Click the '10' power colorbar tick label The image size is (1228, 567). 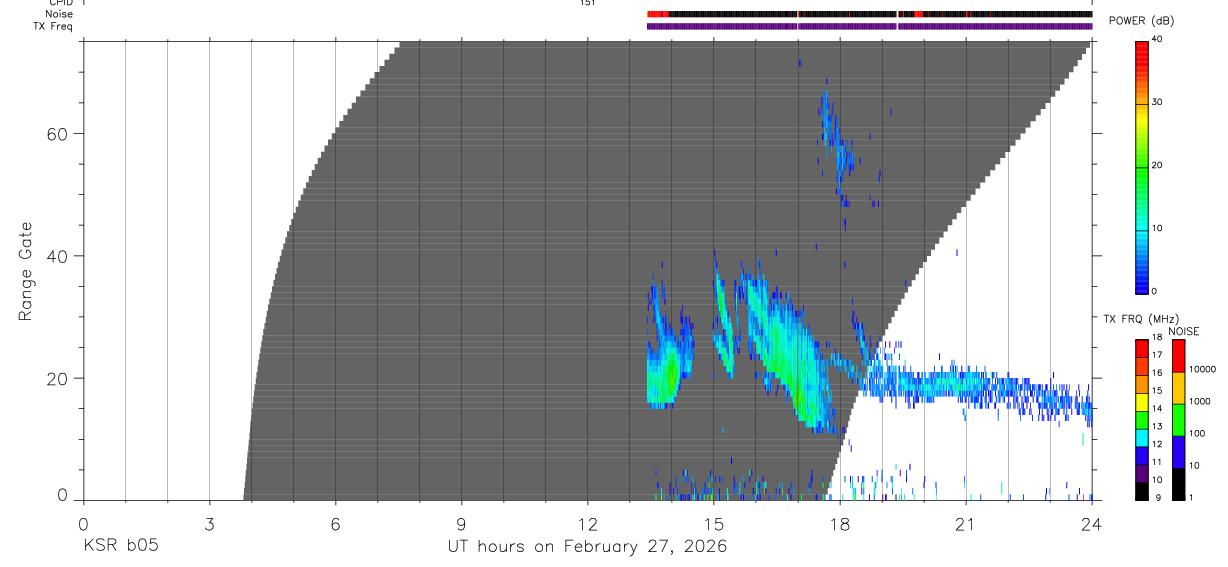tap(1157, 228)
